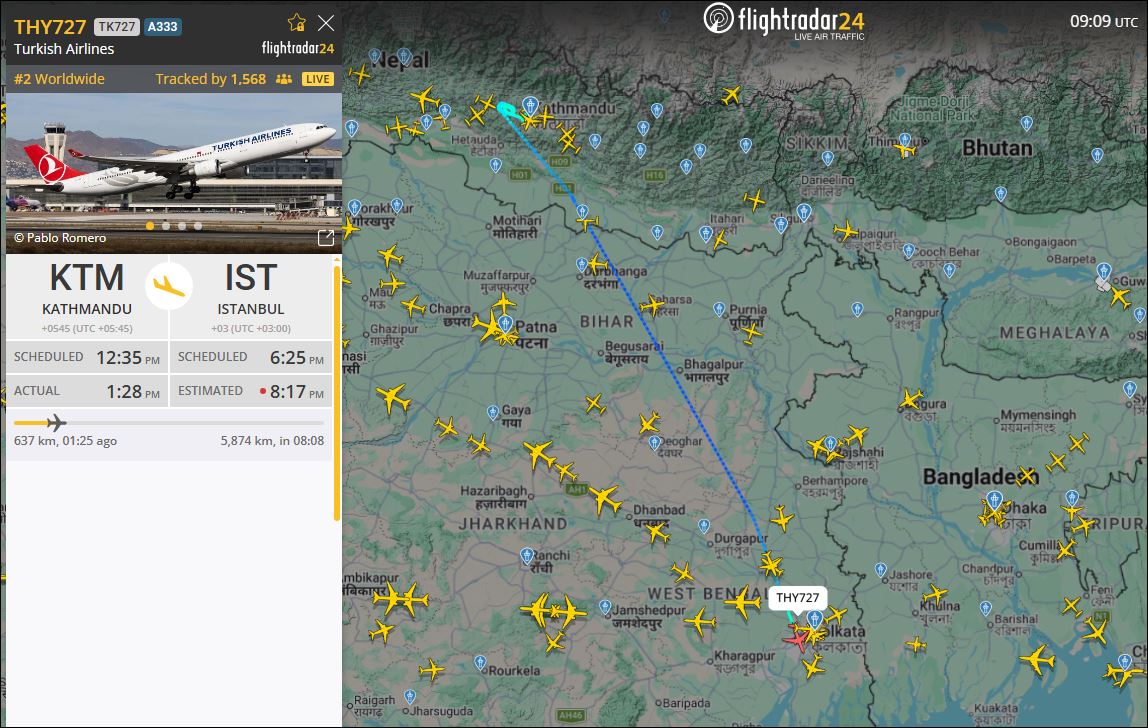Click the A333 aircraft type badge

pyautogui.click(x=163, y=26)
